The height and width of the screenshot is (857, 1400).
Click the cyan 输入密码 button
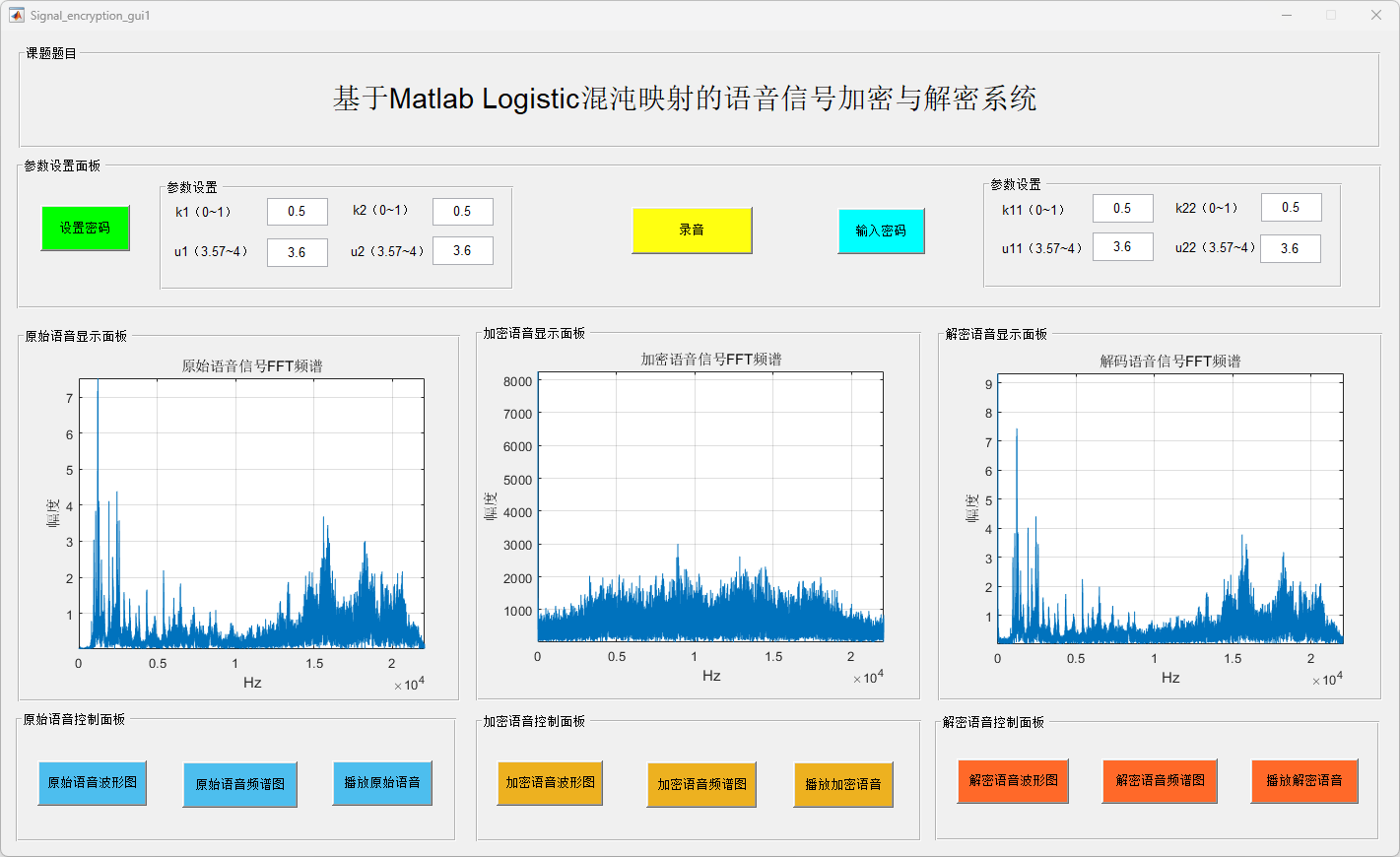coord(881,231)
